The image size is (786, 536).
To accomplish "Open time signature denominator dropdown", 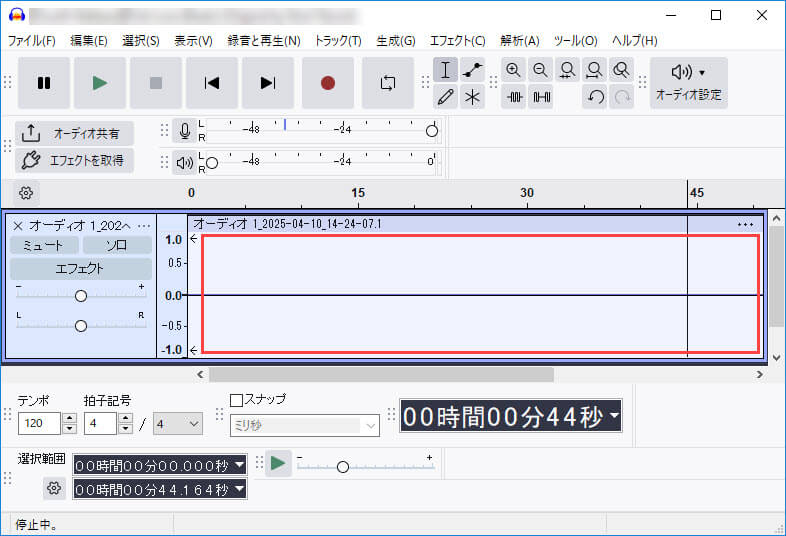I will tap(178, 424).
